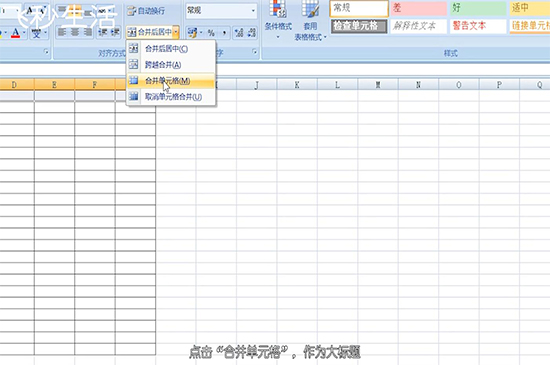Open the font group dialog launcher
The width and height of the screenshot is (550, 365).
[x=46, y=52]
